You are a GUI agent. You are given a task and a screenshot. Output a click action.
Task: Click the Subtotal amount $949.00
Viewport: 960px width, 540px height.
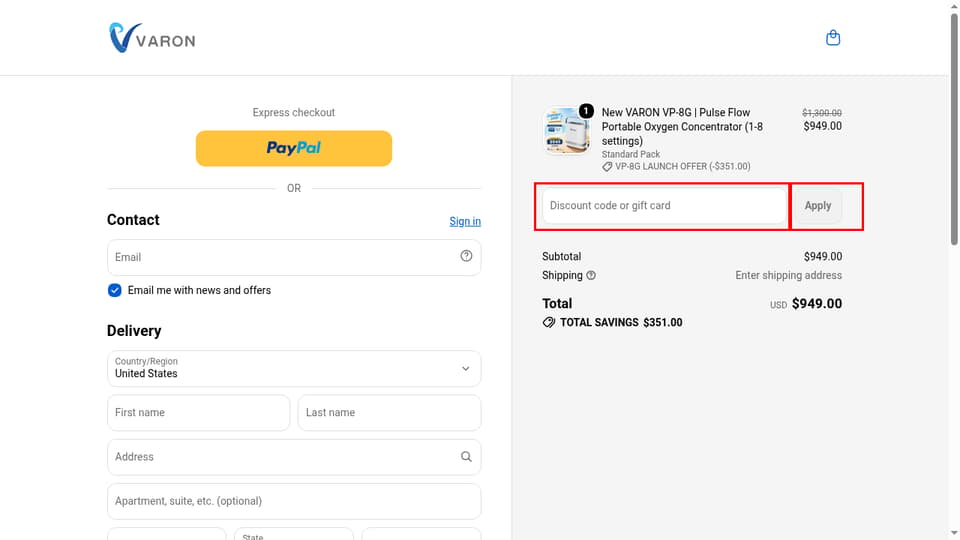pyautogui.click(x=822, y=257)
